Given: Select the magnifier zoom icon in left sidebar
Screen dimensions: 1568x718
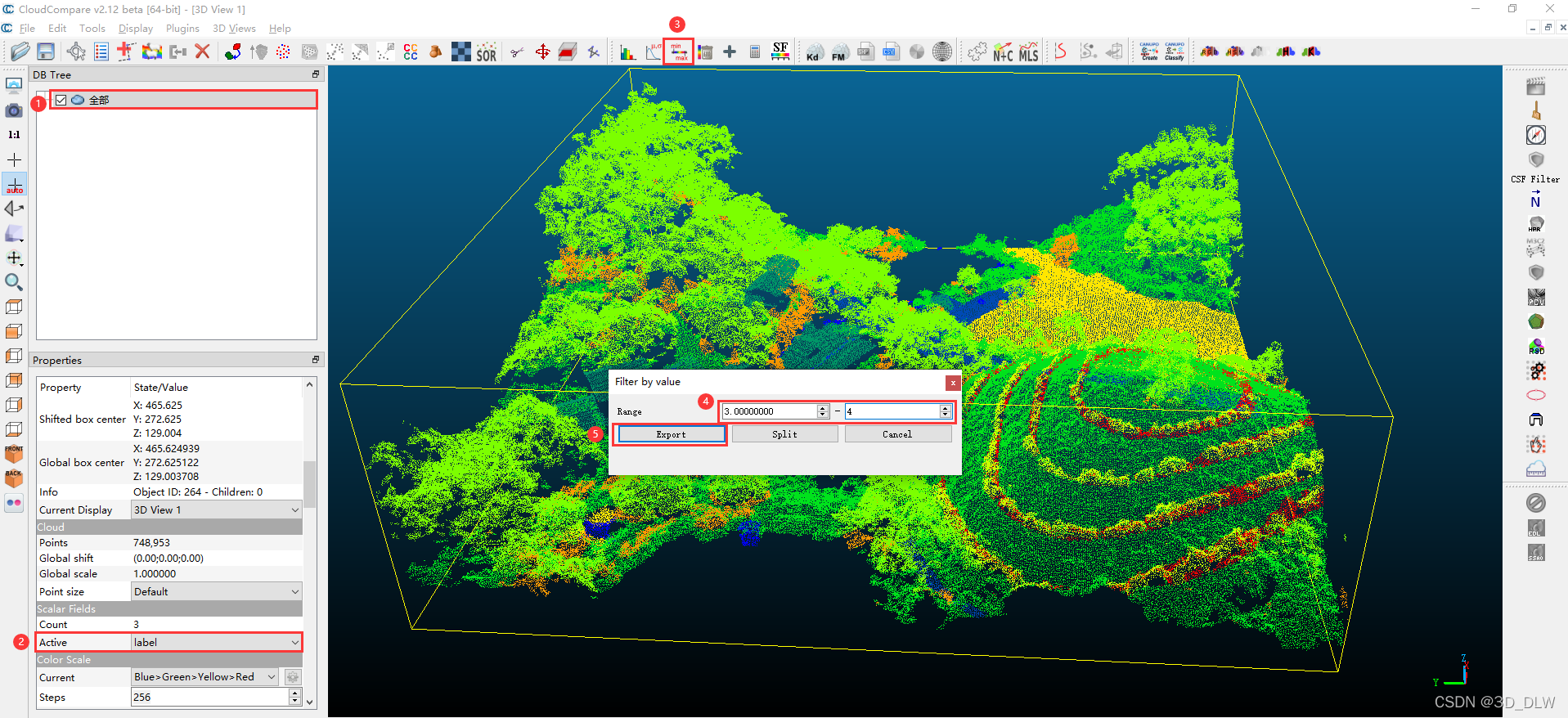Looking at the screenshot, I should [x=14, y=282].
